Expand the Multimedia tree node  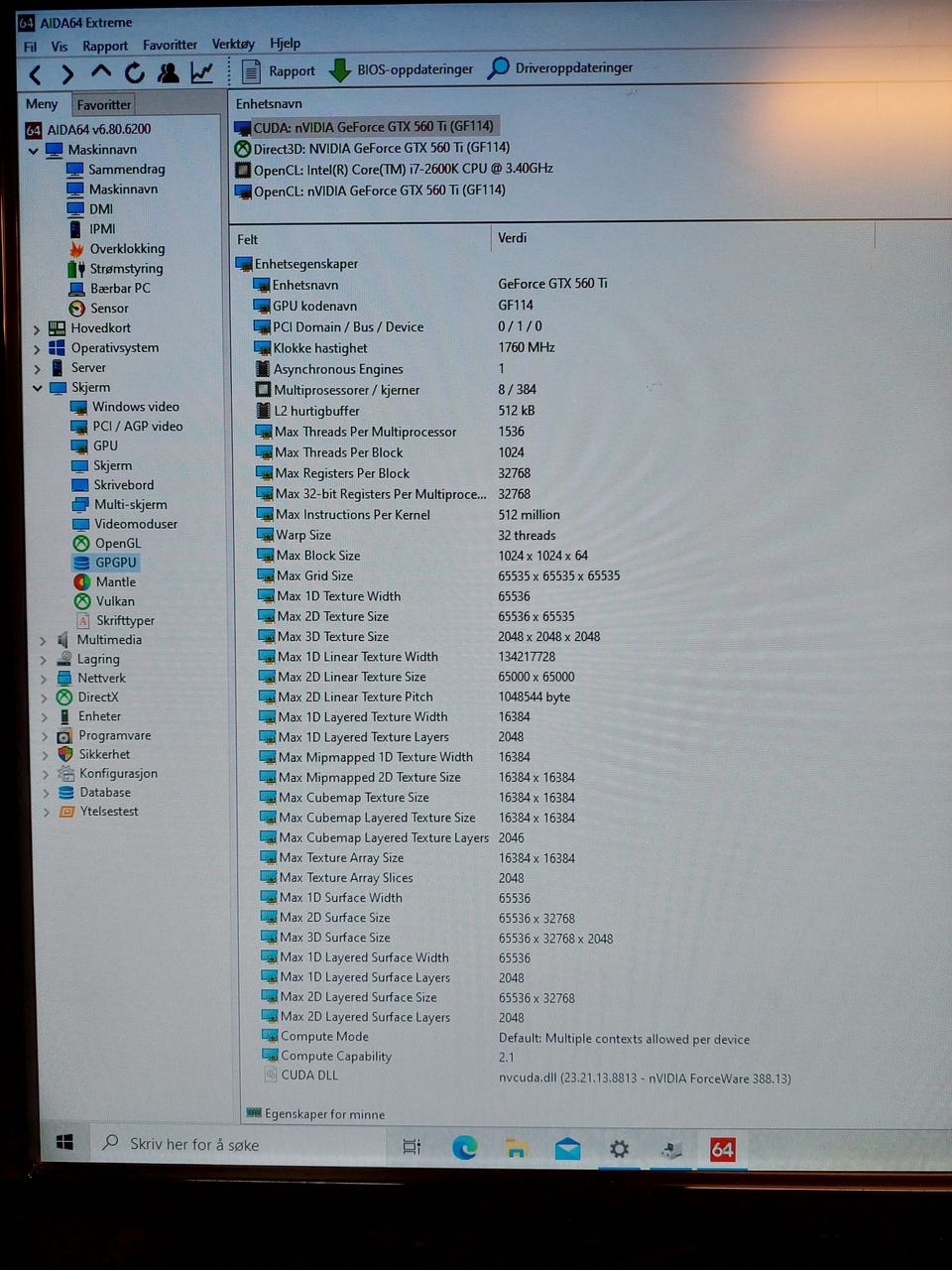pos(43,641)
